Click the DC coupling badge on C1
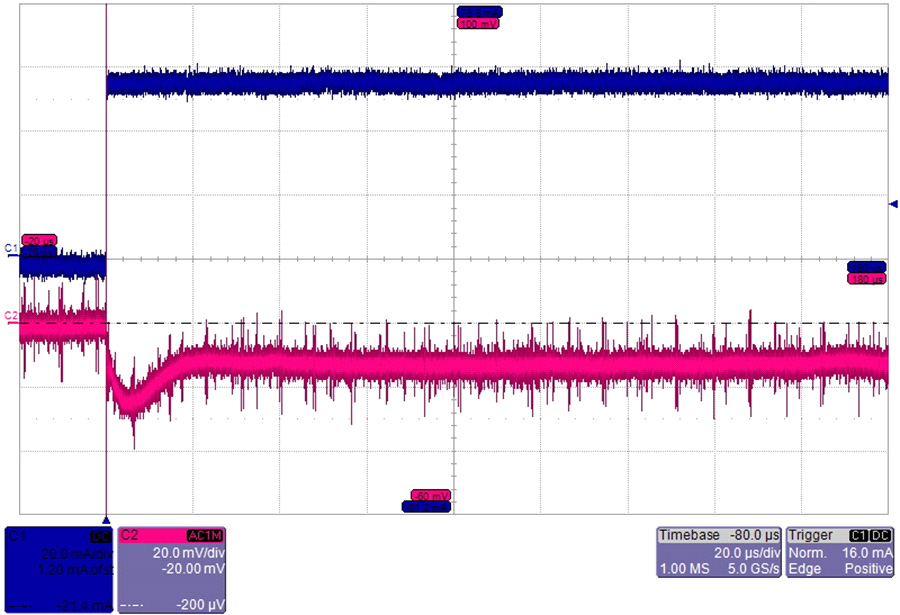The image size is (900, 615). [98, 535]
